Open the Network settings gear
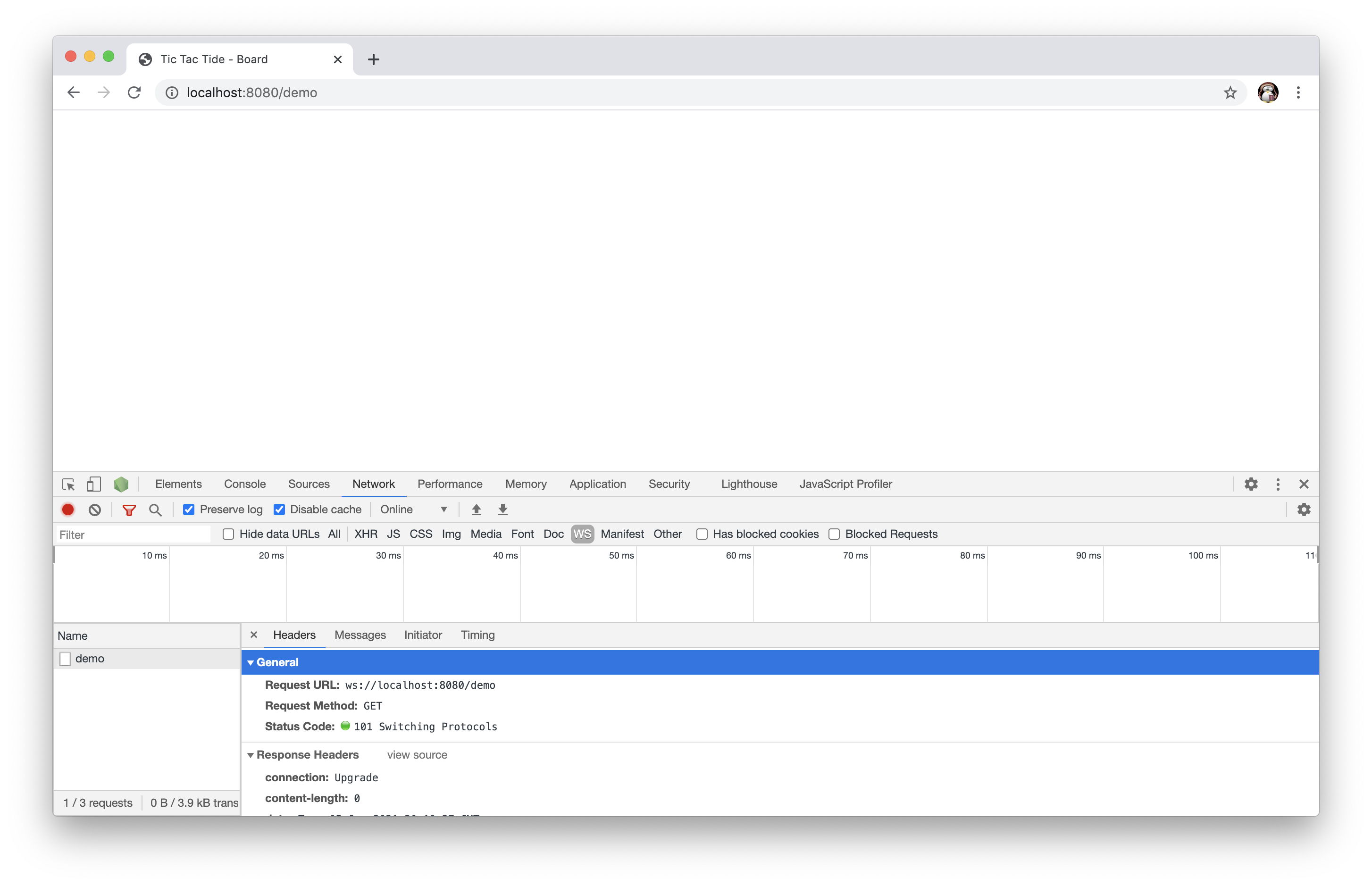1372x886 pixels. (x=1304, y=510)
